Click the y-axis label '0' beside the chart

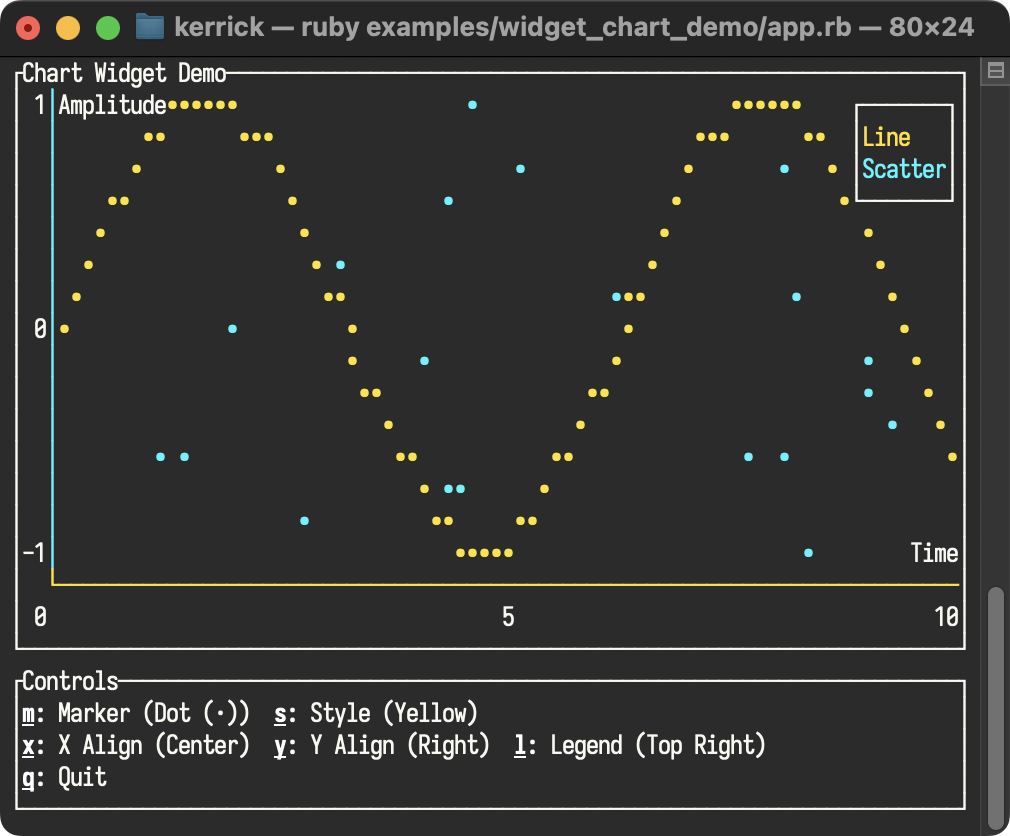point(40,329)
